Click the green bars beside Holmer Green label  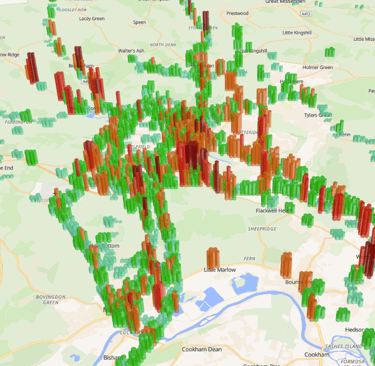pos(330,52)
